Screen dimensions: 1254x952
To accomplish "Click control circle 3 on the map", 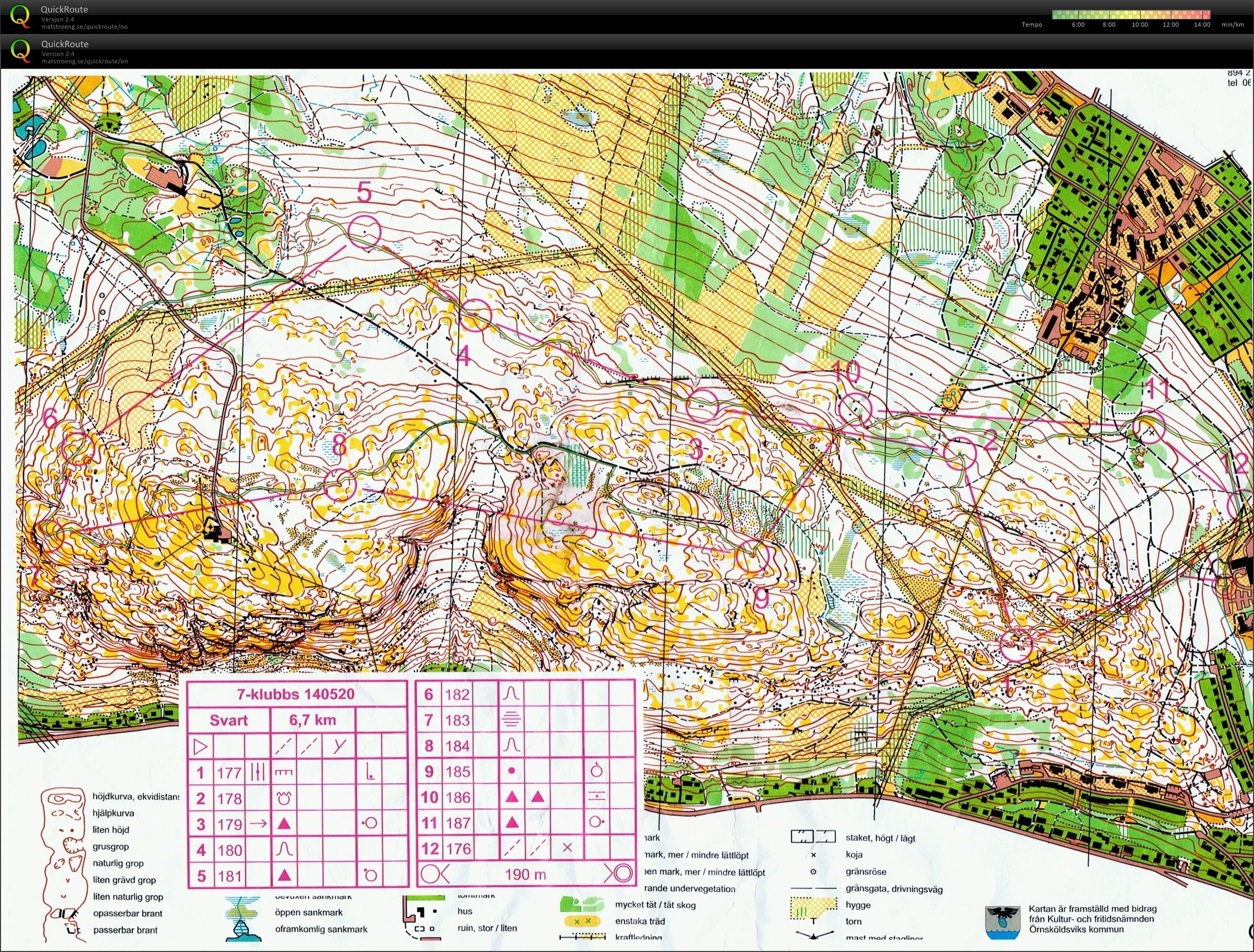I will [703, 406].
